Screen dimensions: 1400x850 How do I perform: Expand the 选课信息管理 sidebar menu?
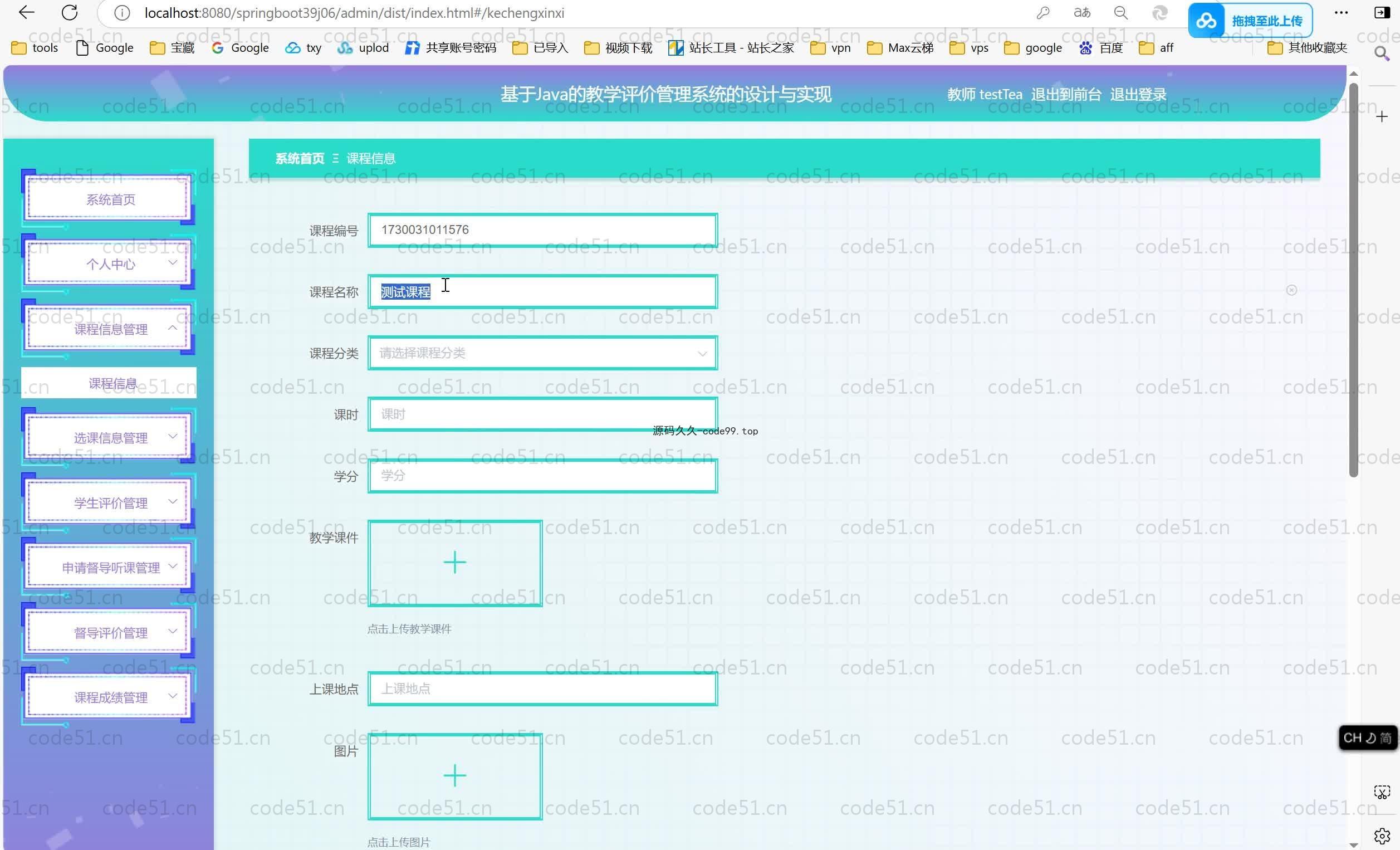click(x=109, y=437)
